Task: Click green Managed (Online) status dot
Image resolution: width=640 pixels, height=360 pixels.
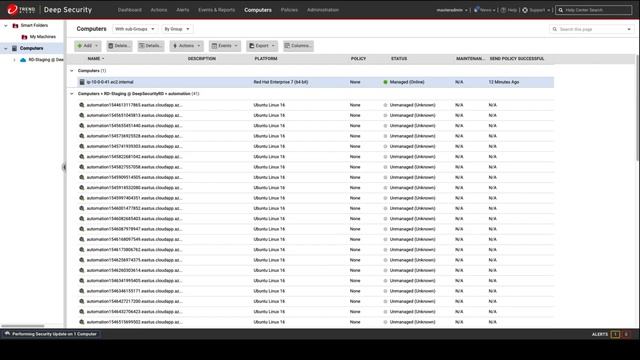Action: (x=385, y=82)
